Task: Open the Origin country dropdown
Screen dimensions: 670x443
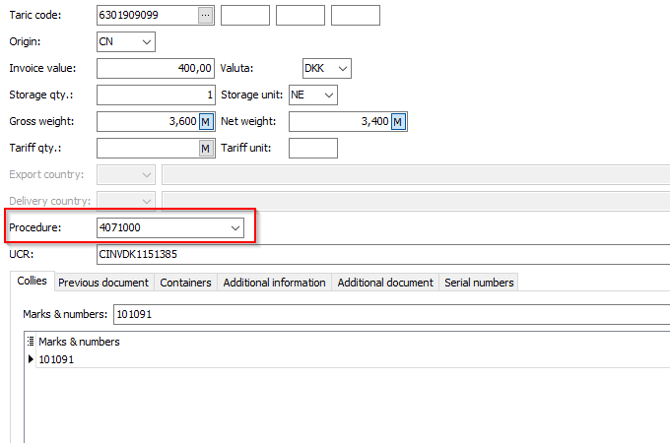Action: pos(148,42)
